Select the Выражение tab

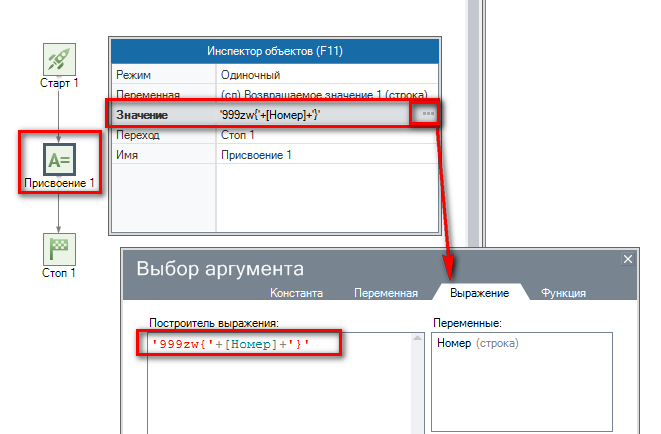tap(479, 293)
